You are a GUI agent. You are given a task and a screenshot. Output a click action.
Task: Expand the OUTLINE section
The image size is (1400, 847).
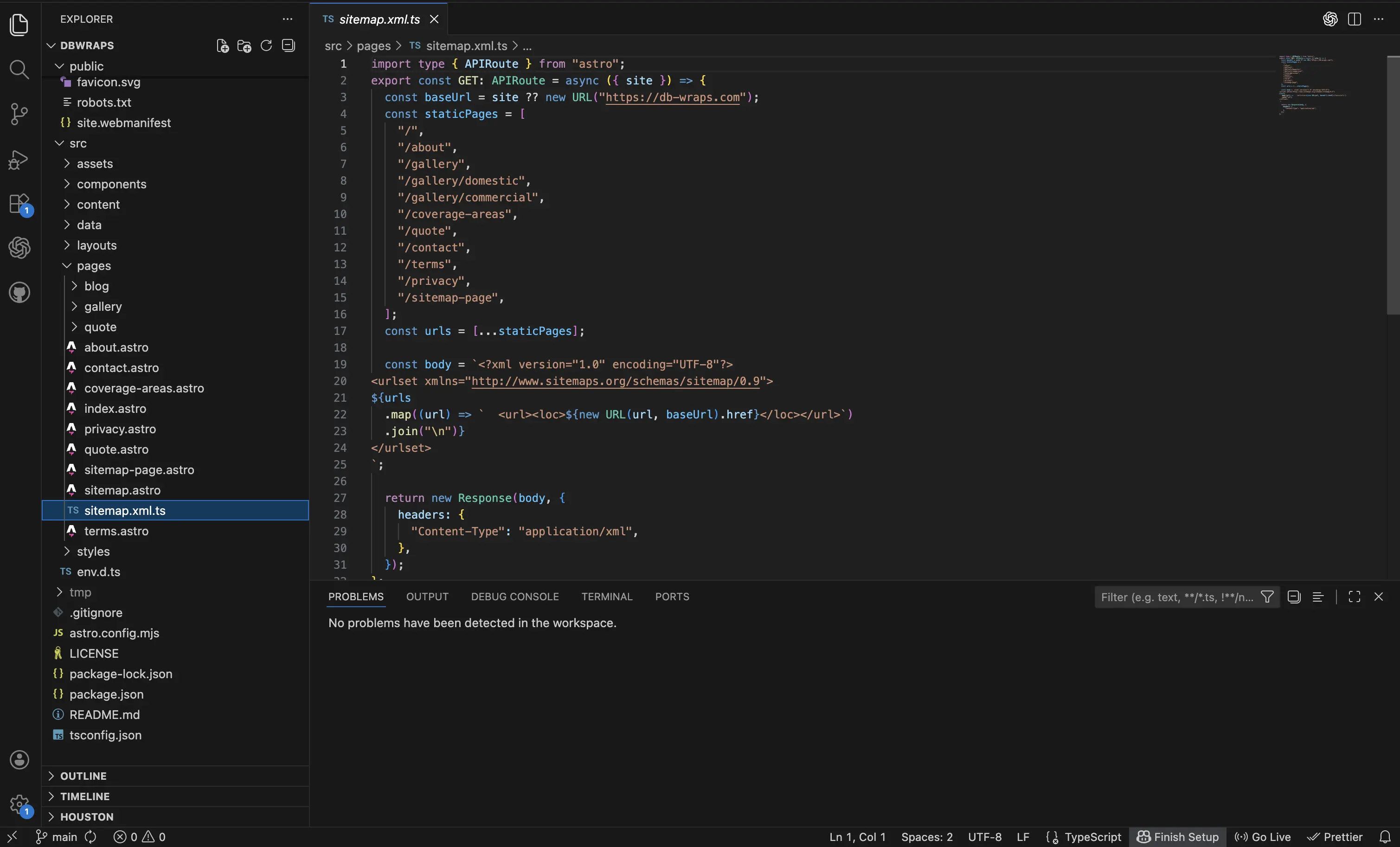tap(83, 776)
